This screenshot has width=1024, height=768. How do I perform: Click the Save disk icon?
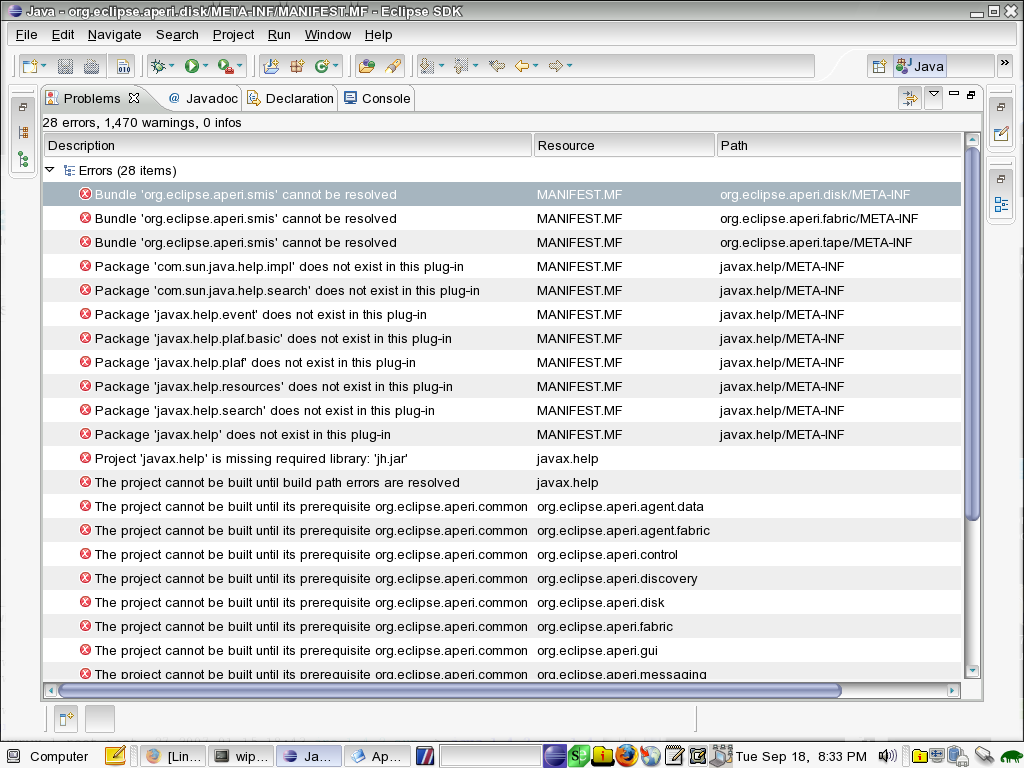(x=65, y=66)
